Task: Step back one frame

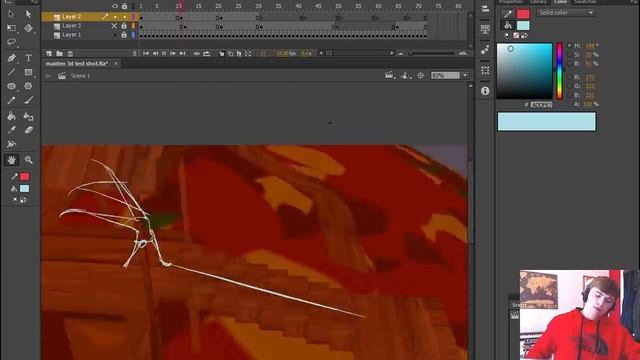Action: [x=155, y=53]
